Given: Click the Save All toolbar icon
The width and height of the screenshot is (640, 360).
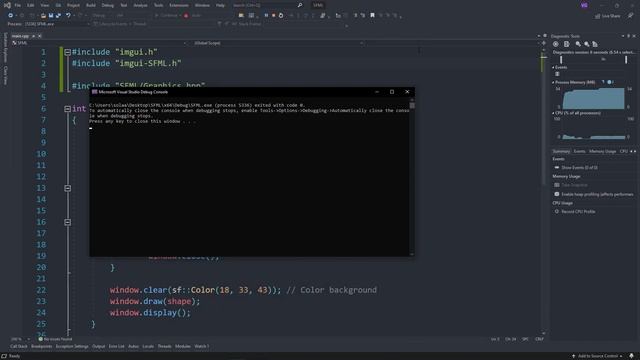Looking at the screenshot, I should pyautogui.click(x=58, y=16).
